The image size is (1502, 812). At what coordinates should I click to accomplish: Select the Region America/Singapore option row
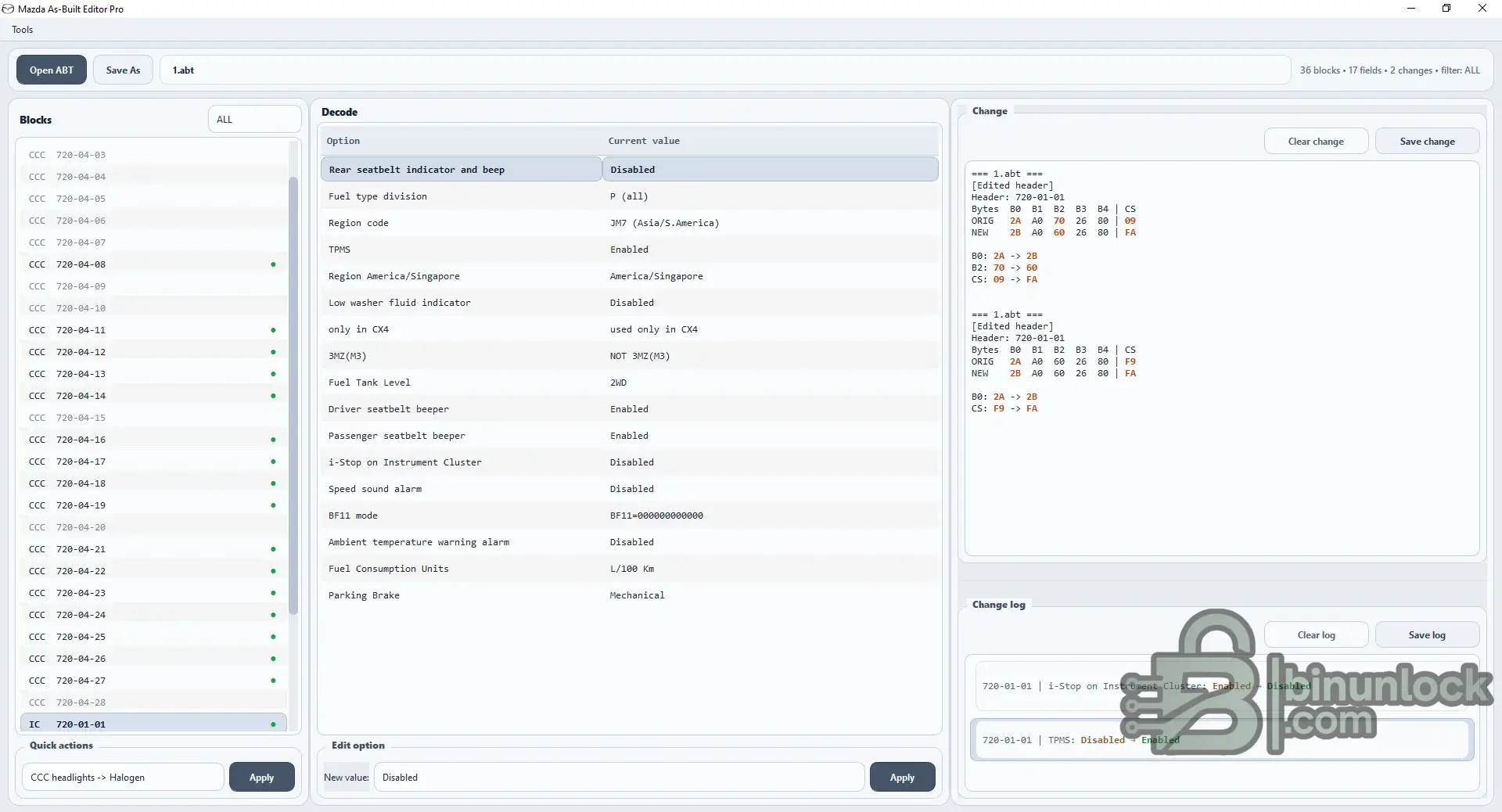pos(629,276)
